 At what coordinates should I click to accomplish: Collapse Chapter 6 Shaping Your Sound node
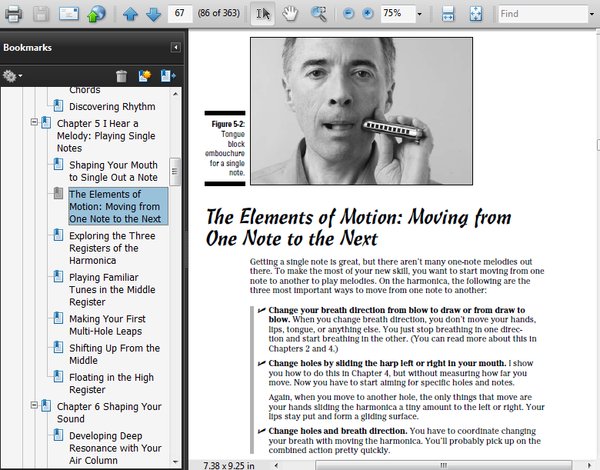pos(34,406)
